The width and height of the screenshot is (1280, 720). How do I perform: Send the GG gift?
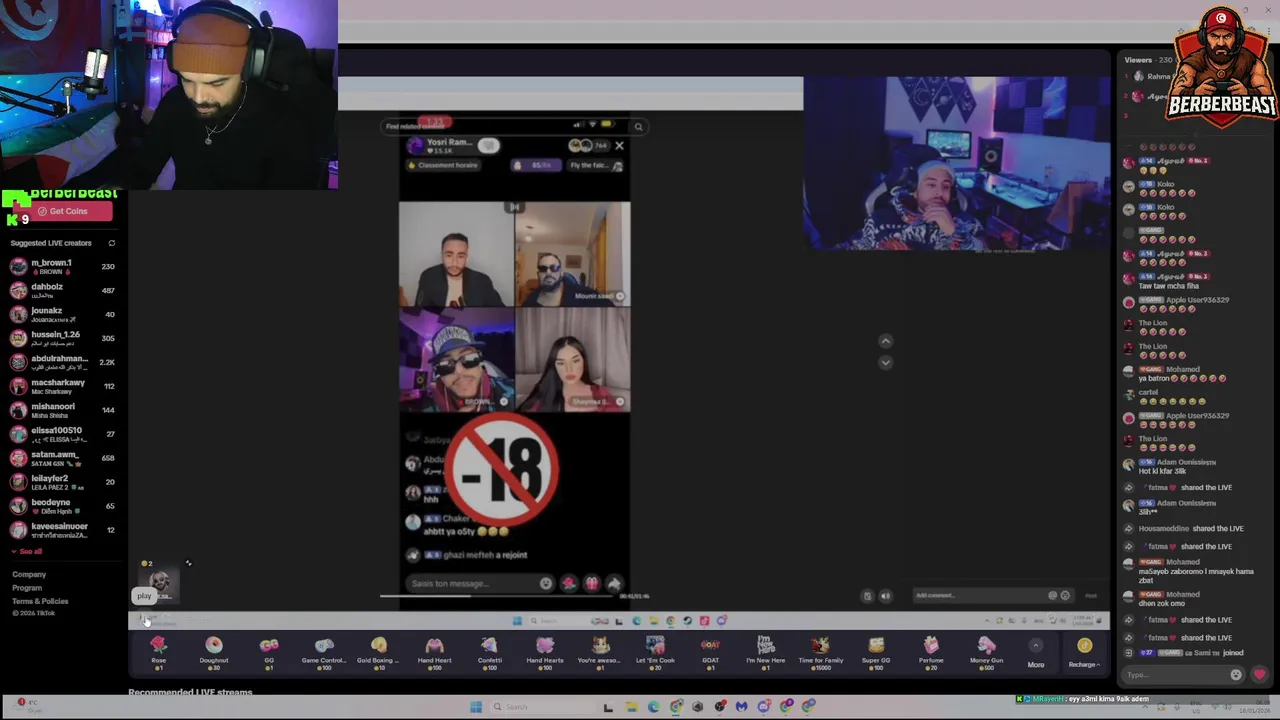pos(268,652)
